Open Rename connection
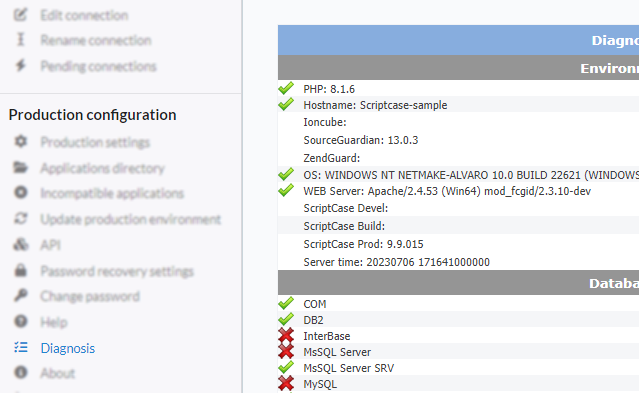 [x=96, y=40]
